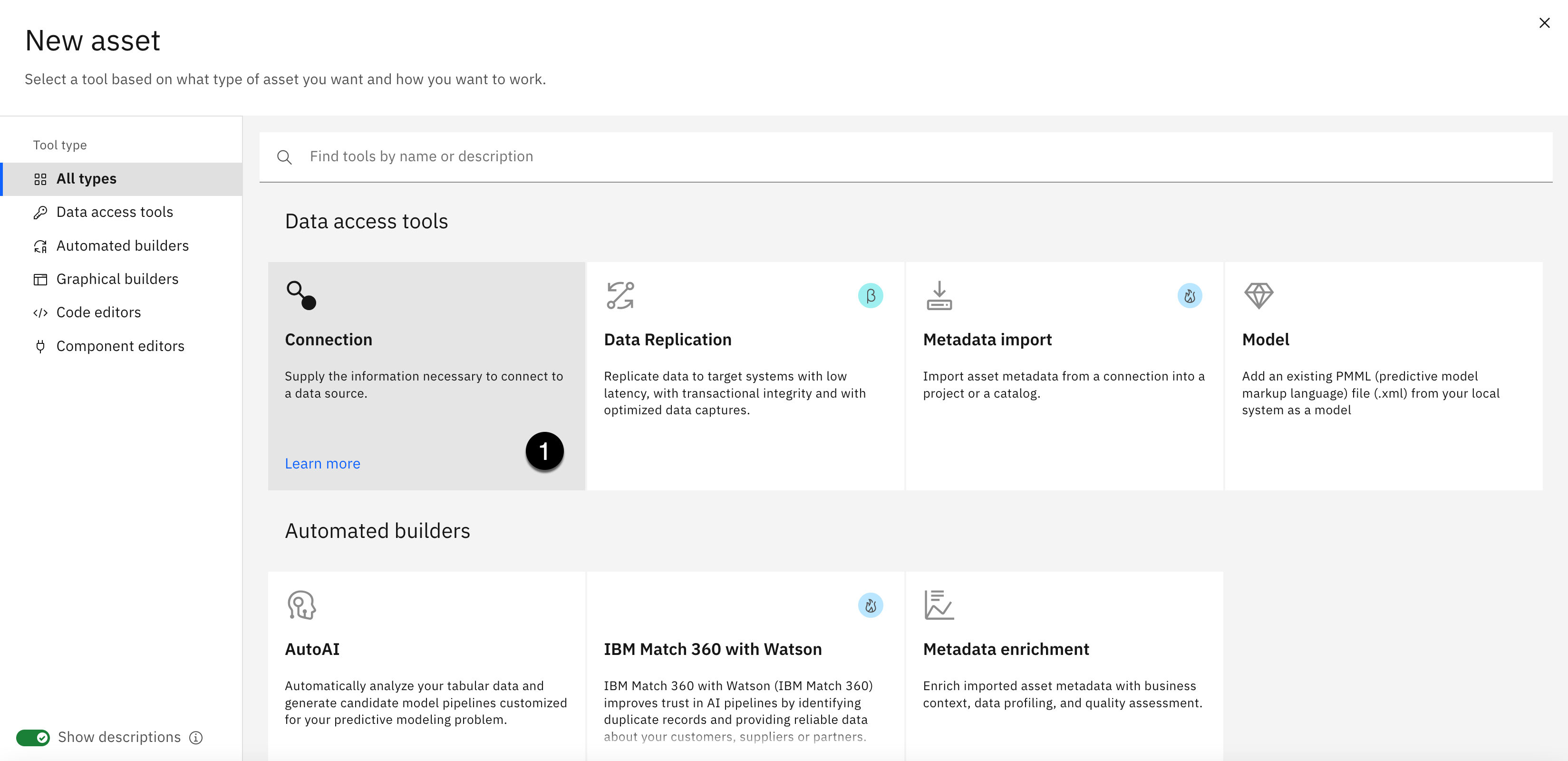
Task: Toggle the Show descriptions switch off
Action: tap(33, 738)
